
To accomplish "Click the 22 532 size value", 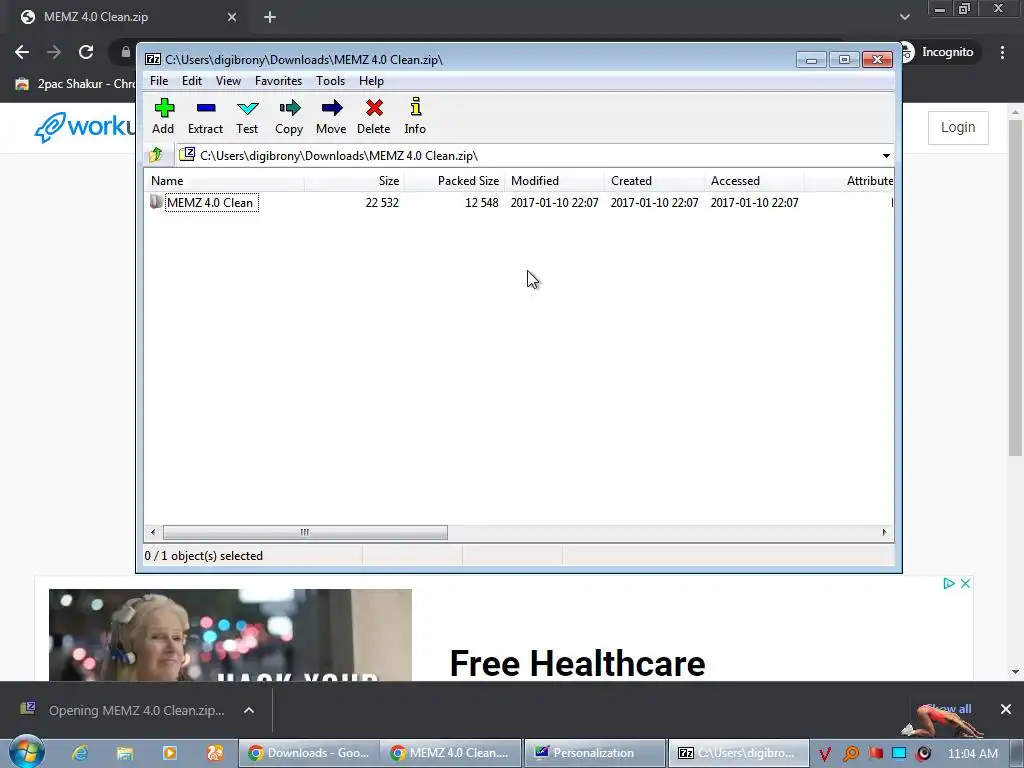I will (382, 202).
